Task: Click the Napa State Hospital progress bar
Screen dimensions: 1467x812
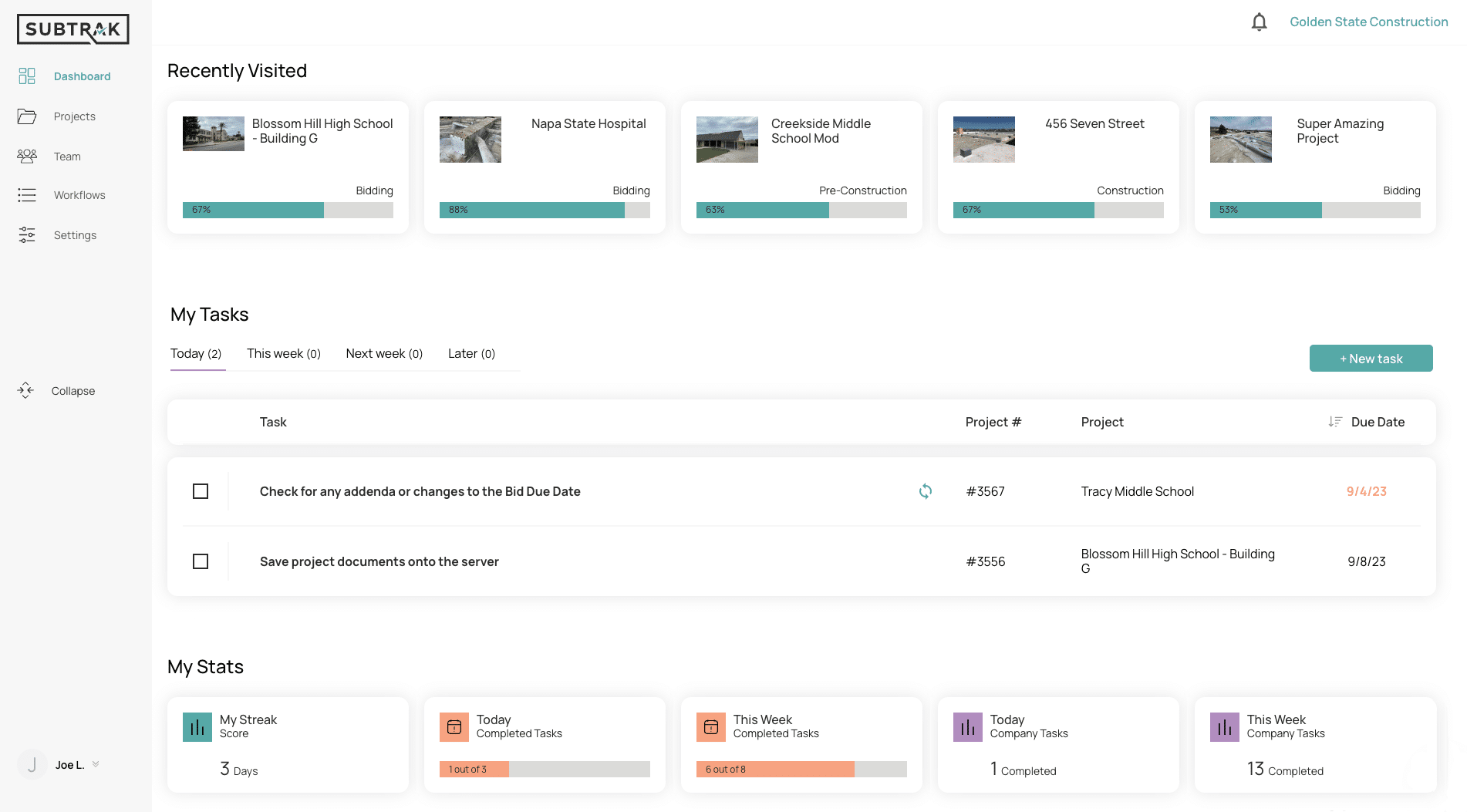Action: point(545,209)
